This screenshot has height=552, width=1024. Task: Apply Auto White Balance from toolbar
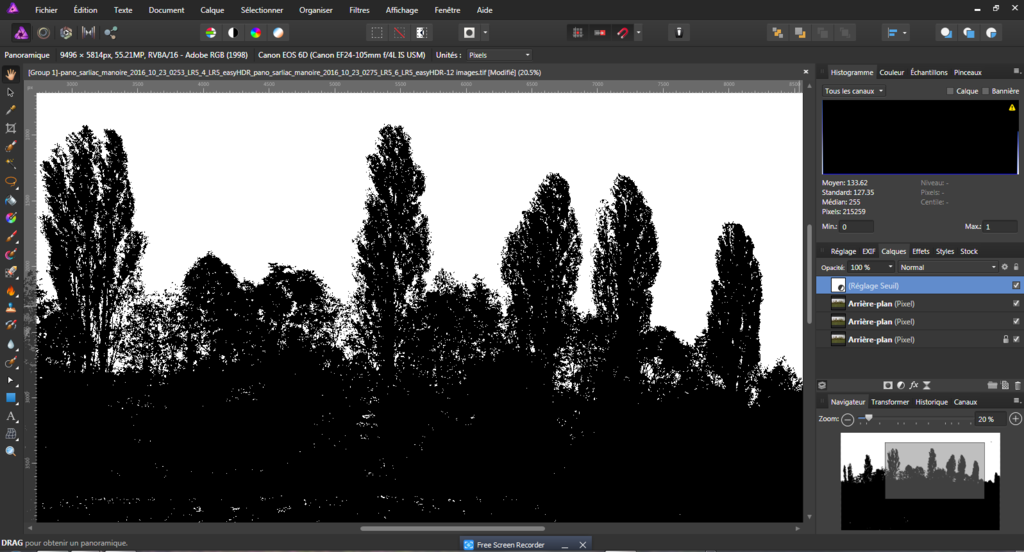[278, 33]
